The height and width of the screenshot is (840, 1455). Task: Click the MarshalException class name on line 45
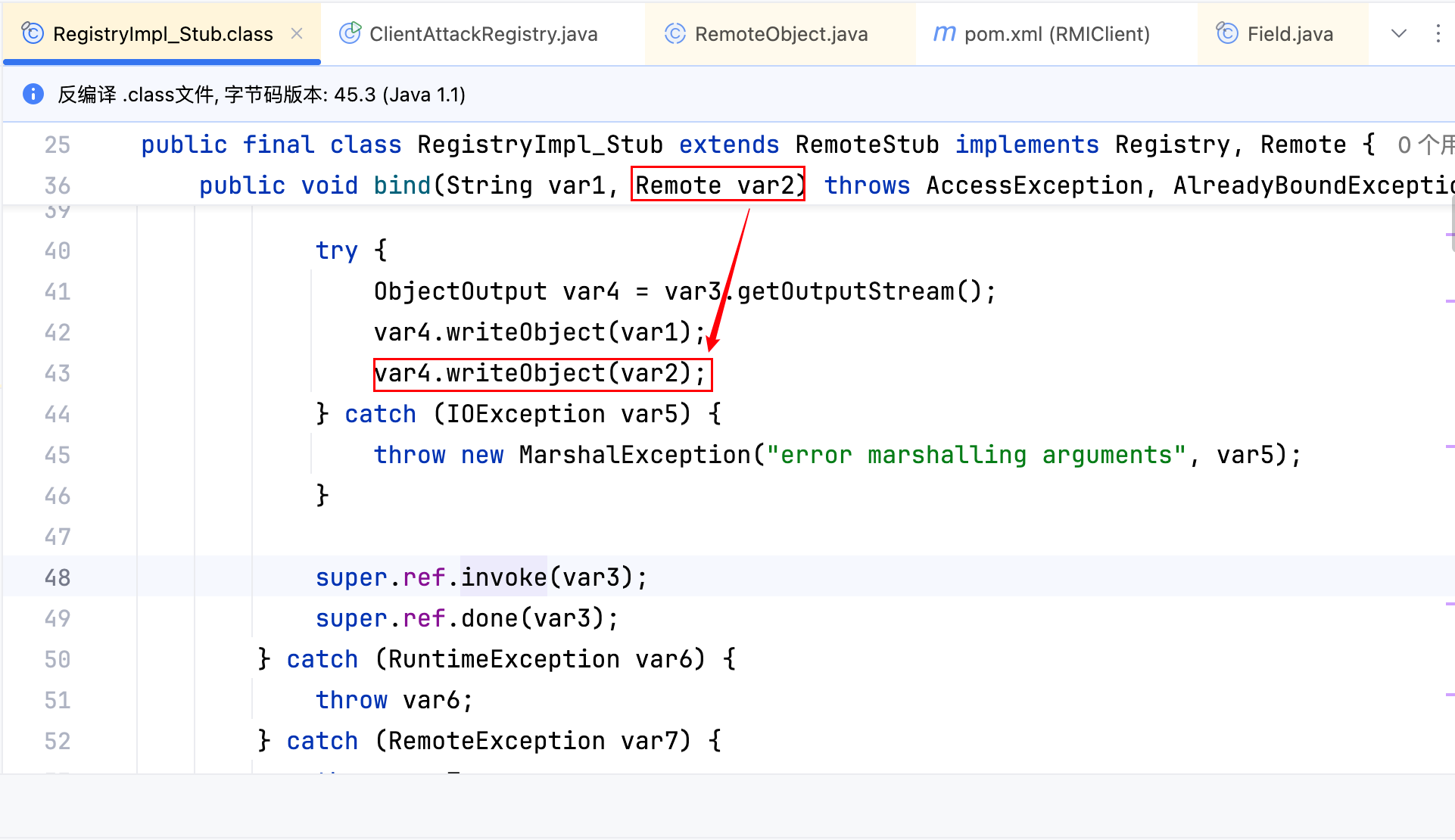click(634, 455)
